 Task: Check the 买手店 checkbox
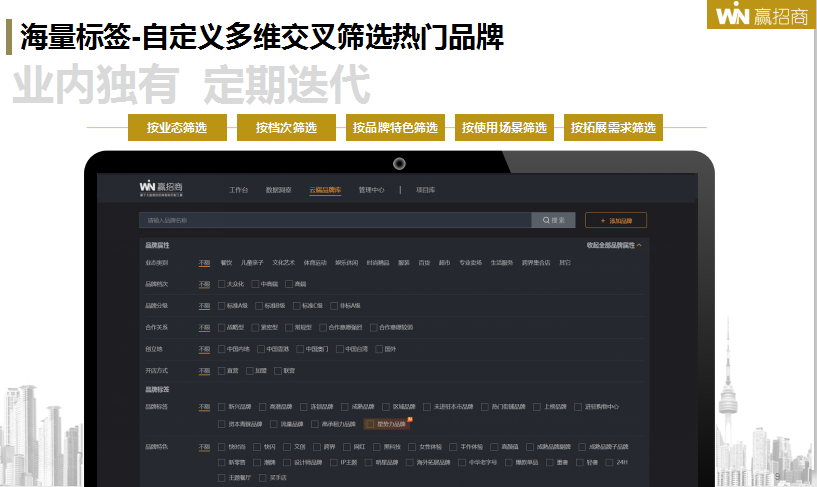263,478
